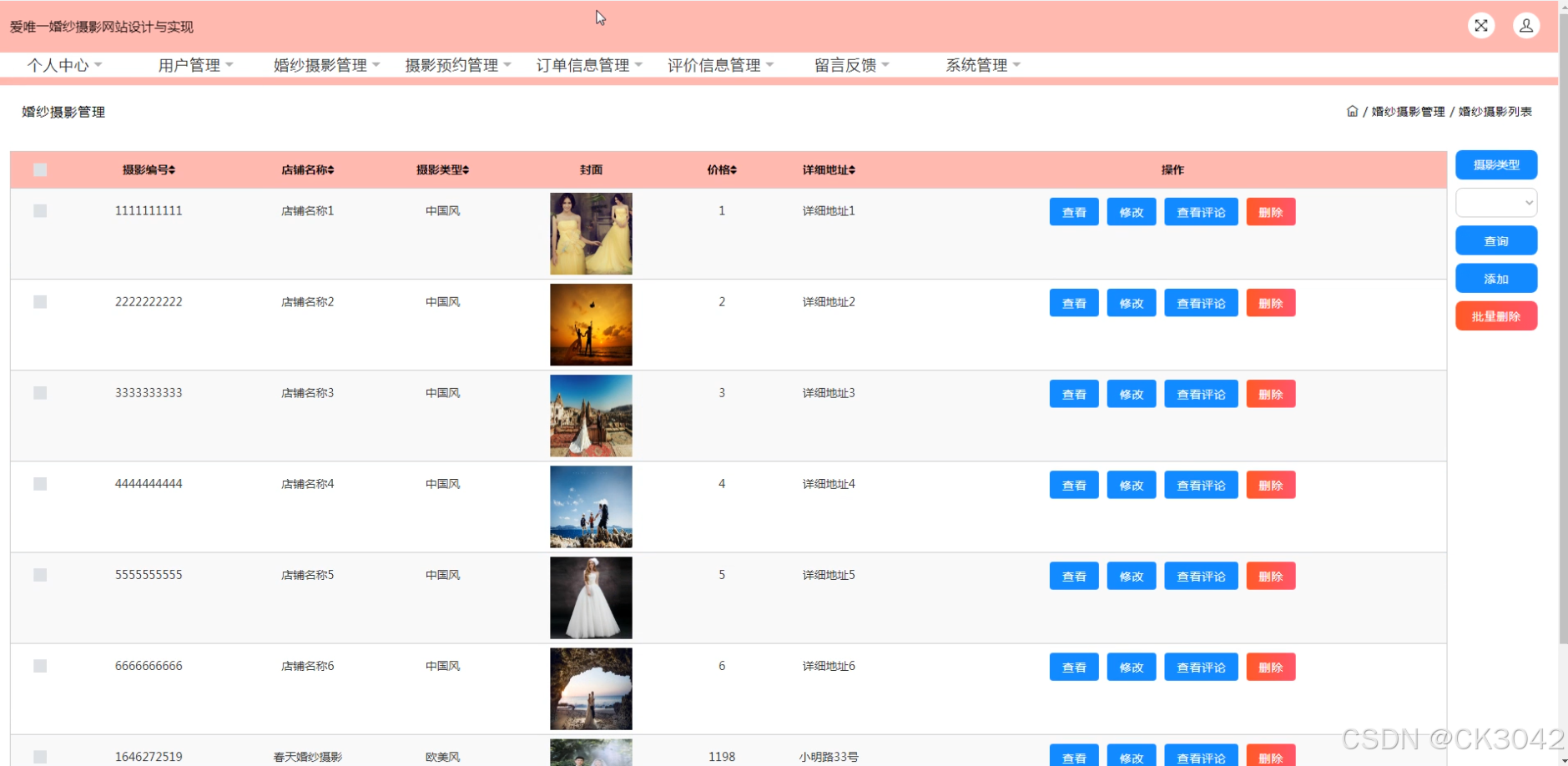Screen dimensions: 1568x766
Task: Expand the 摄影预约管理 menu
Action: coord(458,65)
